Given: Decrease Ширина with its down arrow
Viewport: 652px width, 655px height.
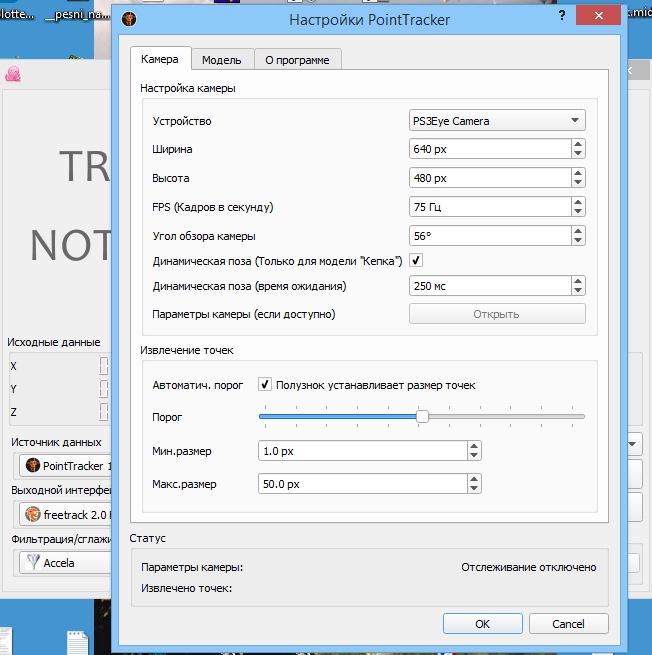Looking at the screenshot, I should coord(578,153).
